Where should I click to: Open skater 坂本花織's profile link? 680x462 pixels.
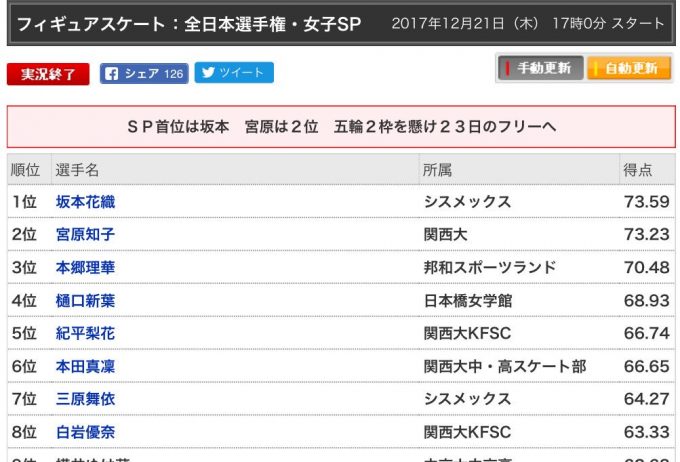[x=85, y=202]
